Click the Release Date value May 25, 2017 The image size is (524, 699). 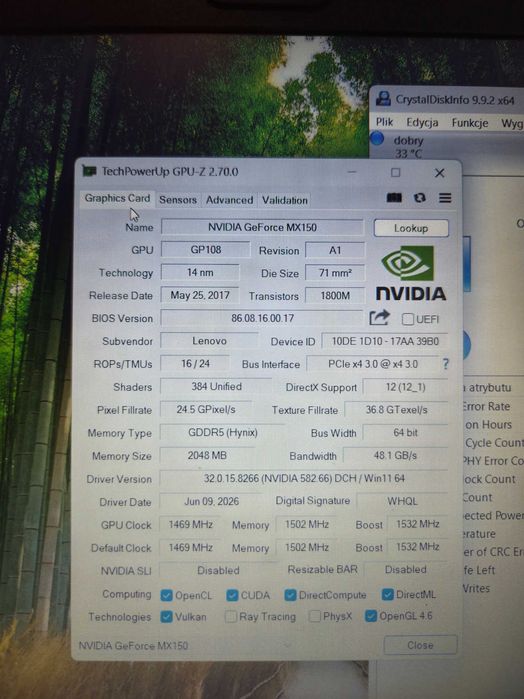coord(200,295)
